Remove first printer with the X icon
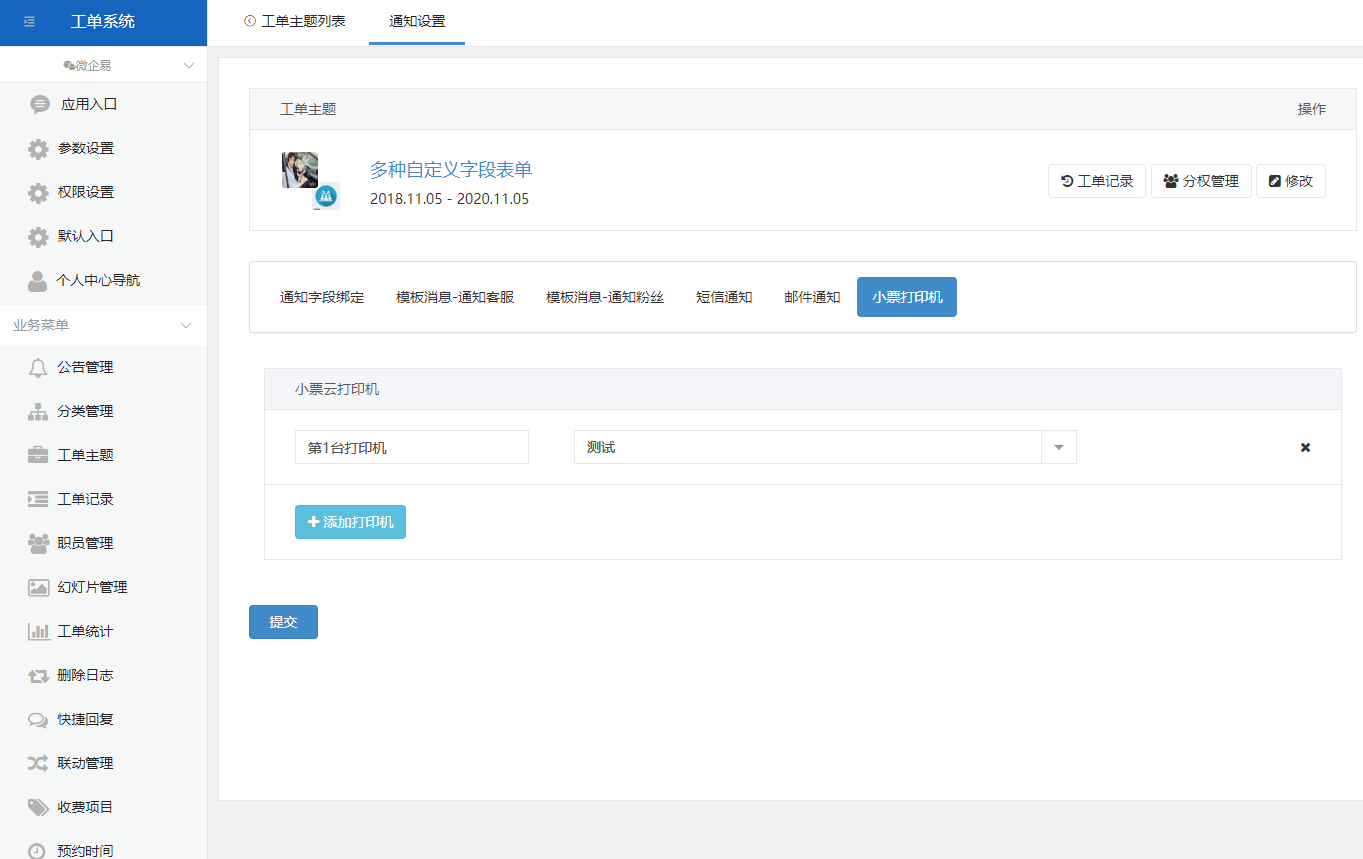1363x859 pixels. pyautogui.click(x=1305, y=447)
